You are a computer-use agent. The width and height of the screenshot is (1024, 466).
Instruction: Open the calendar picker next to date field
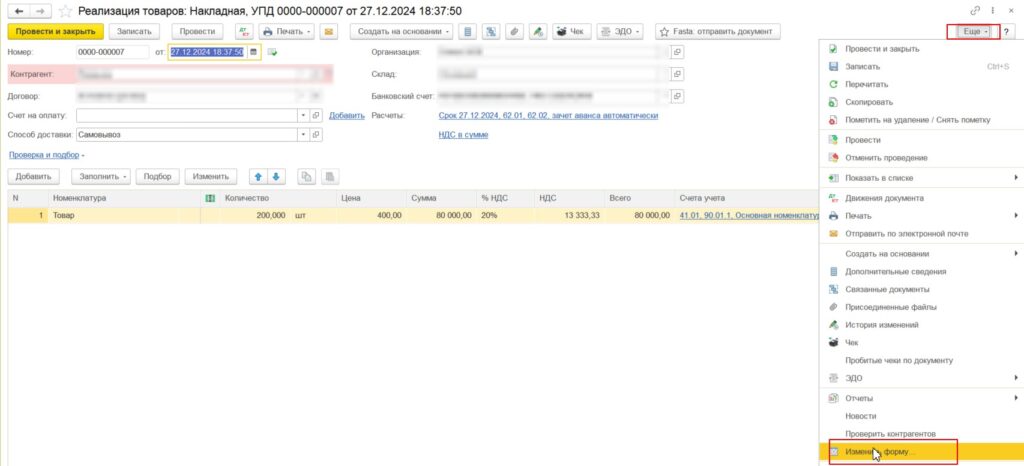click(253, 52)
